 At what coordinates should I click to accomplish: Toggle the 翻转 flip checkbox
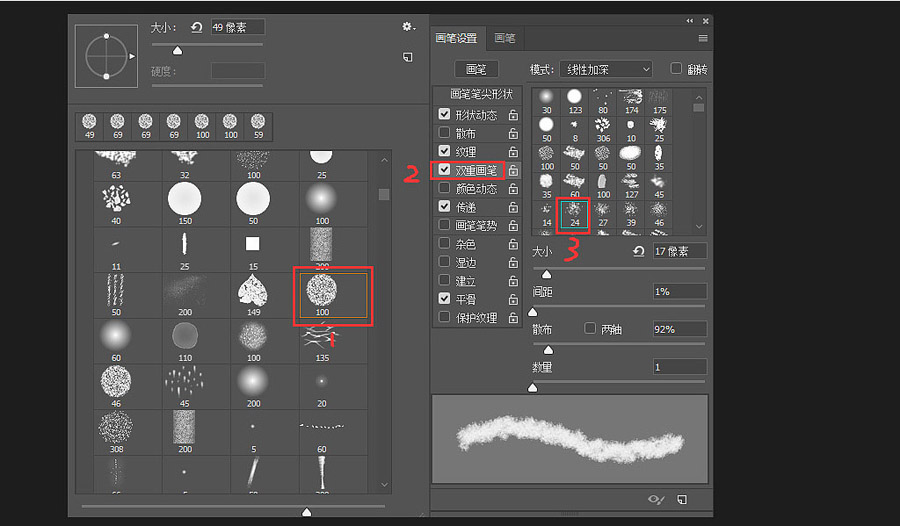pos(676,69)
